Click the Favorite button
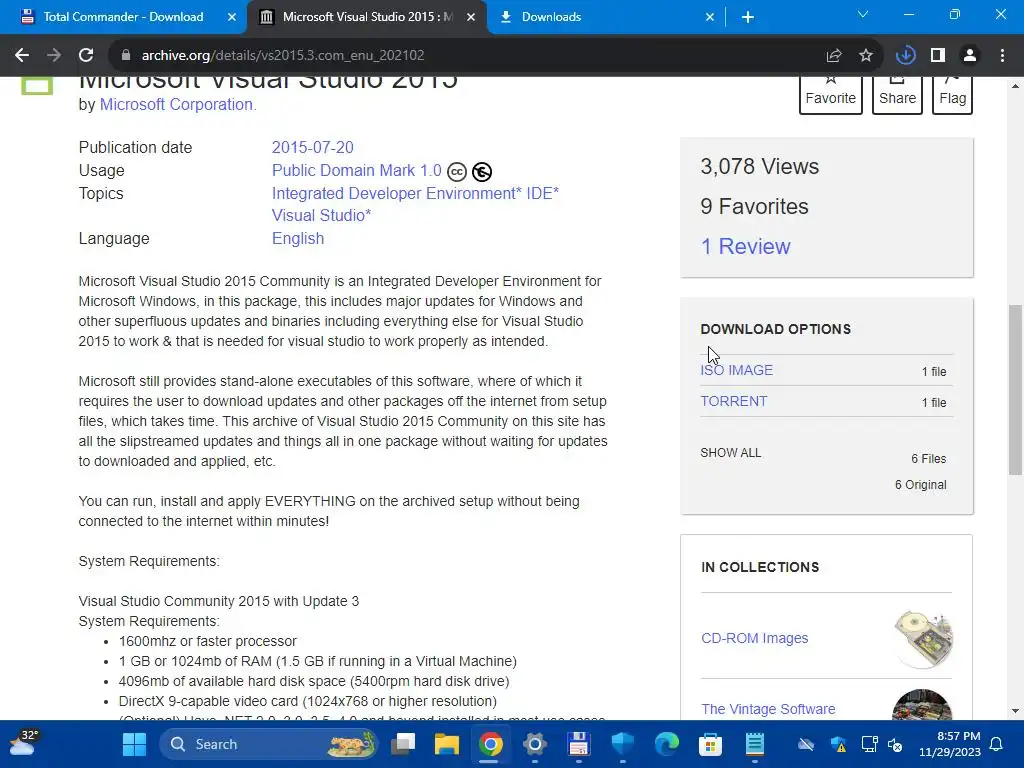Screen dimensions: 1024x768 [831, 95]
